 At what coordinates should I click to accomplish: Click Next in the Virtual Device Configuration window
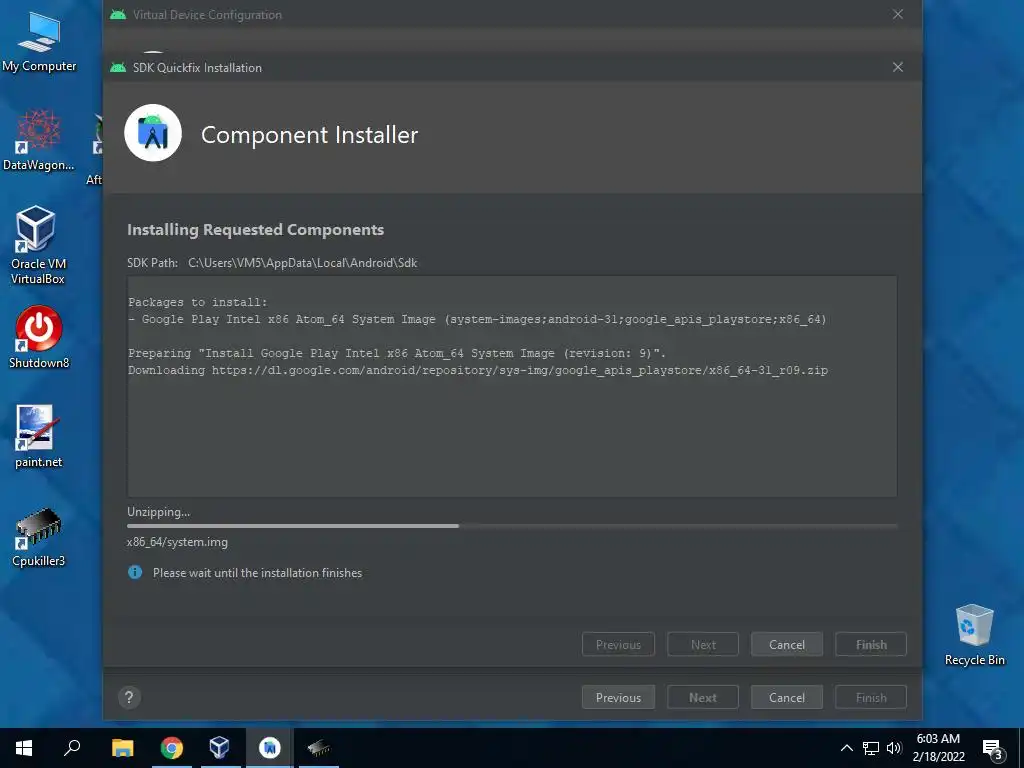click(x=703, y=697)
